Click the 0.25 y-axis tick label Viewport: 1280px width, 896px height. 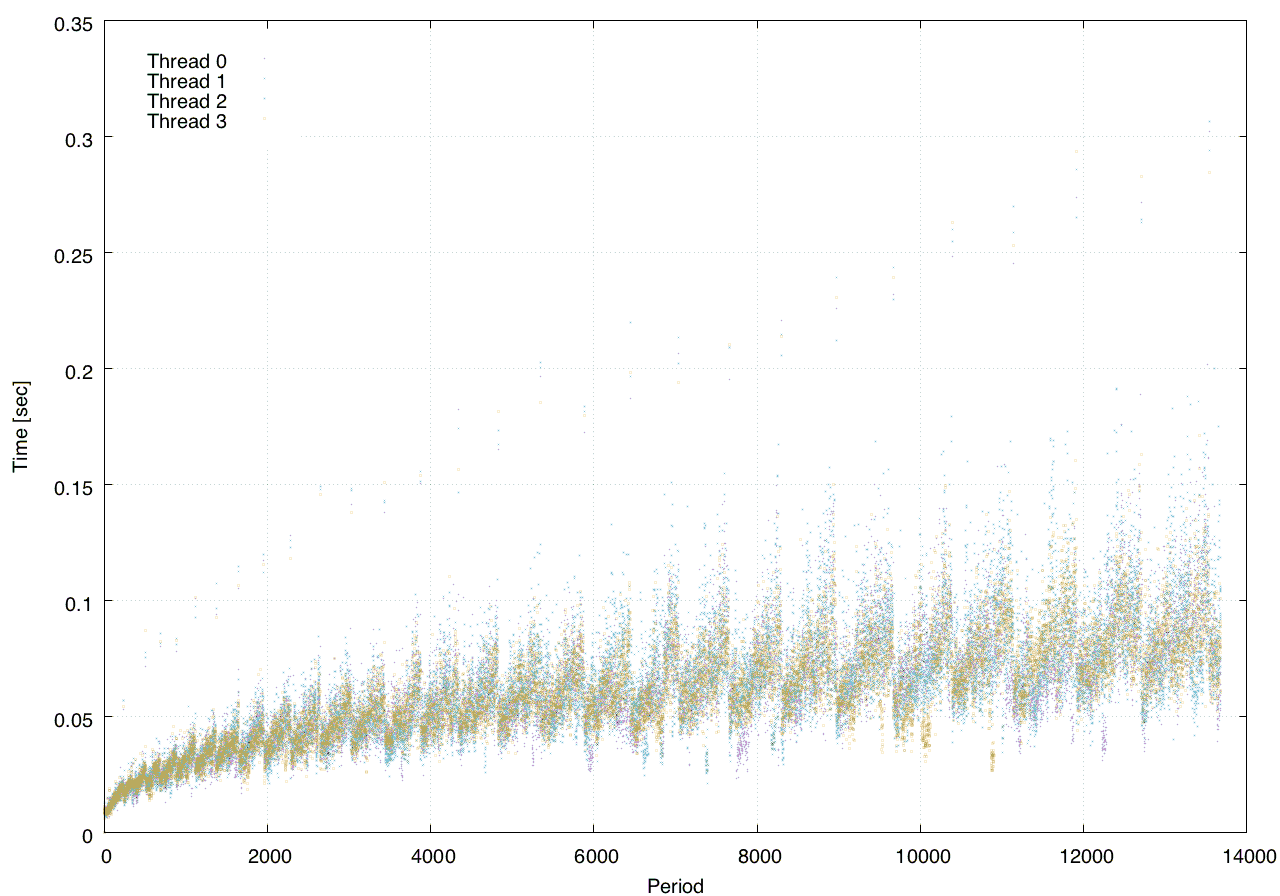73,254
